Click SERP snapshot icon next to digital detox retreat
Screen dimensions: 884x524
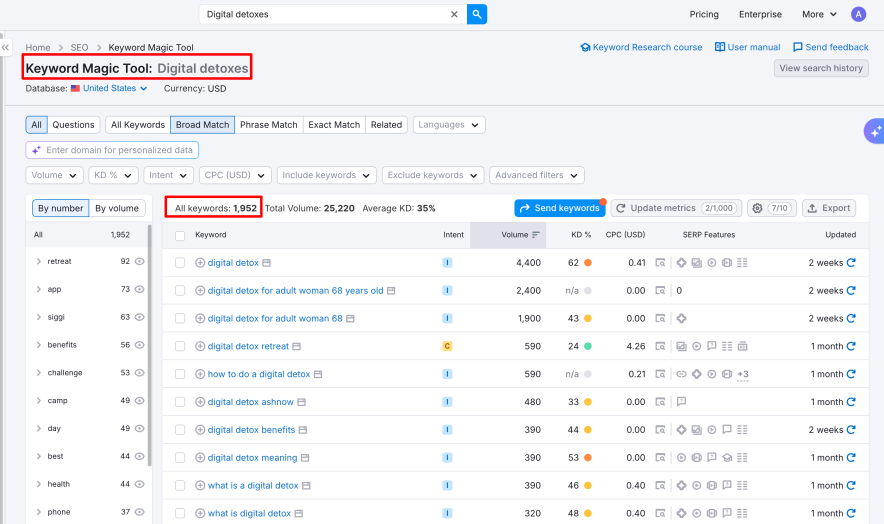pos(297,346)
